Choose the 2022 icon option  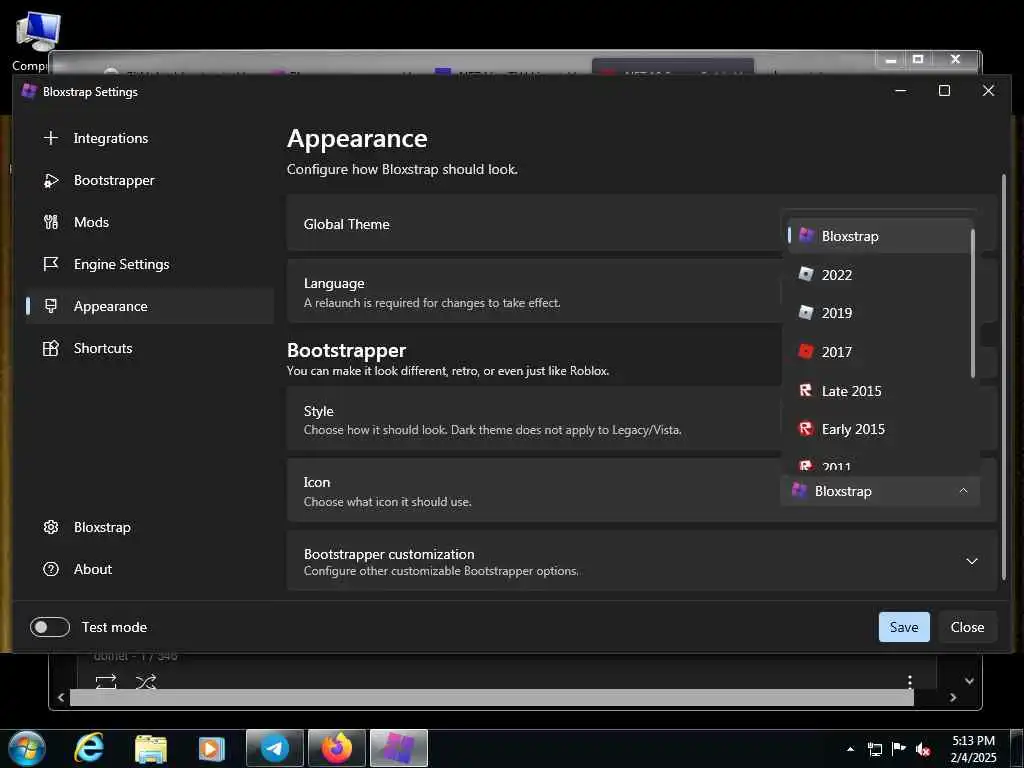coord(879,274)
